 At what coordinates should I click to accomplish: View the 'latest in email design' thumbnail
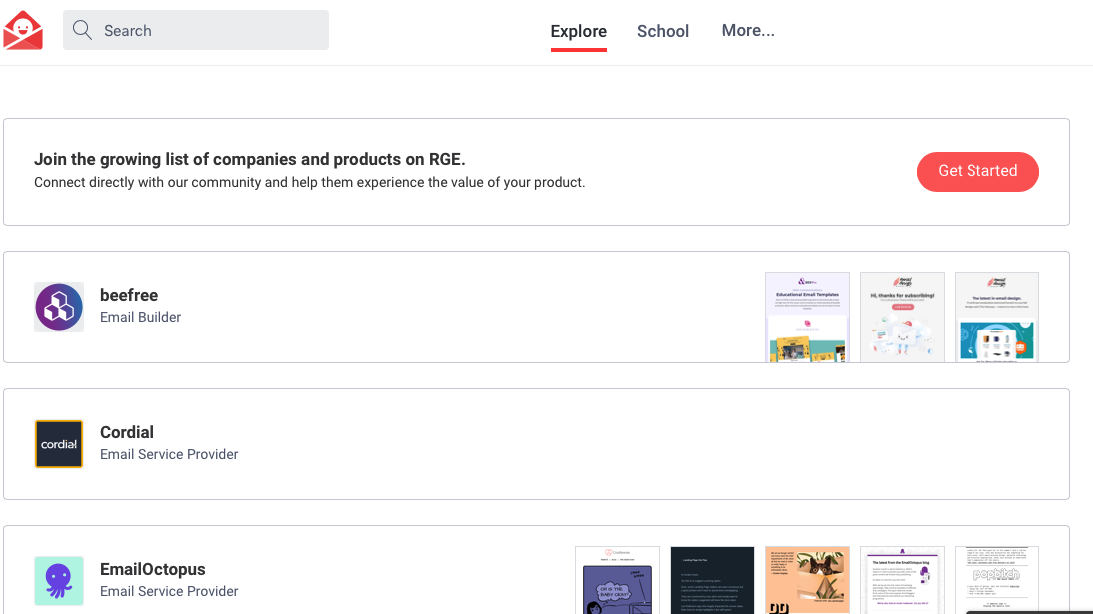(x=997, y=316)
